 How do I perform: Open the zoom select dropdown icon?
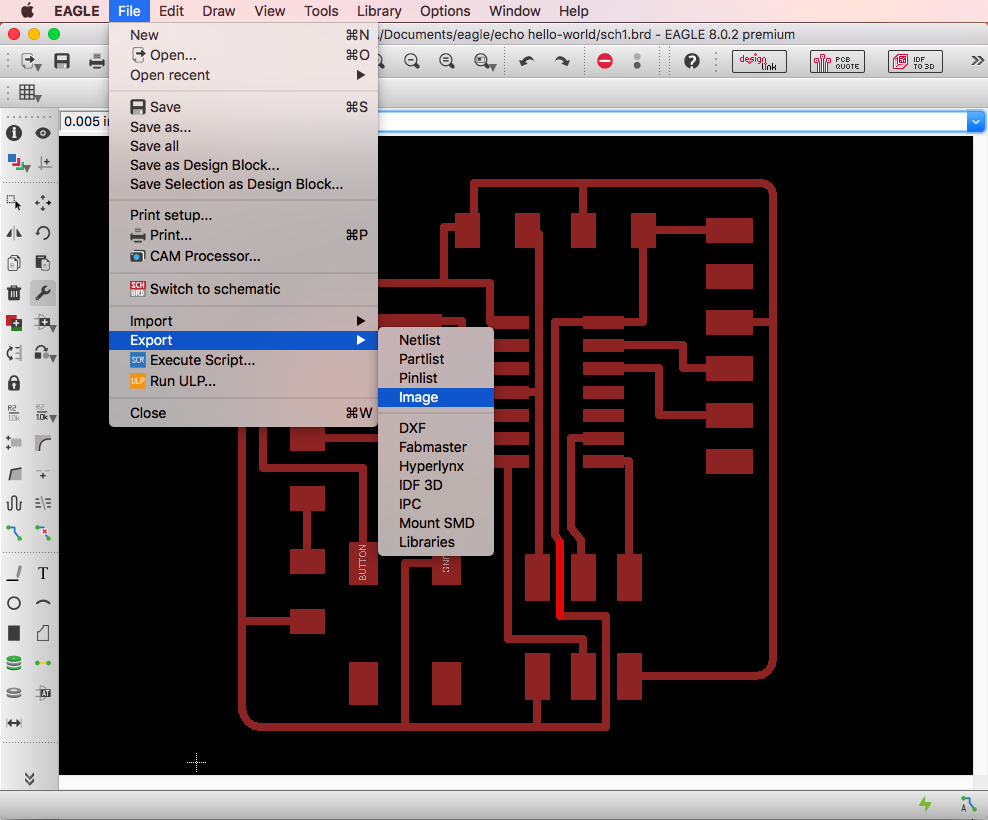485,61
